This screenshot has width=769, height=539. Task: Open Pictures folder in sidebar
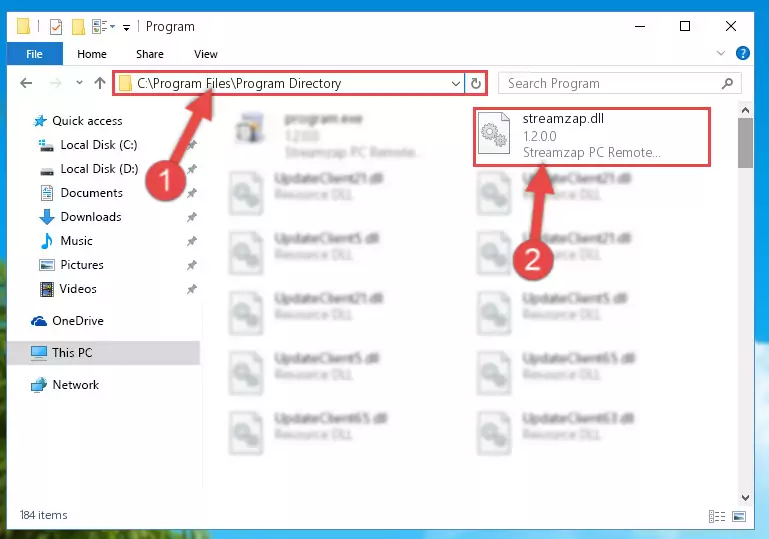[82, 265]
